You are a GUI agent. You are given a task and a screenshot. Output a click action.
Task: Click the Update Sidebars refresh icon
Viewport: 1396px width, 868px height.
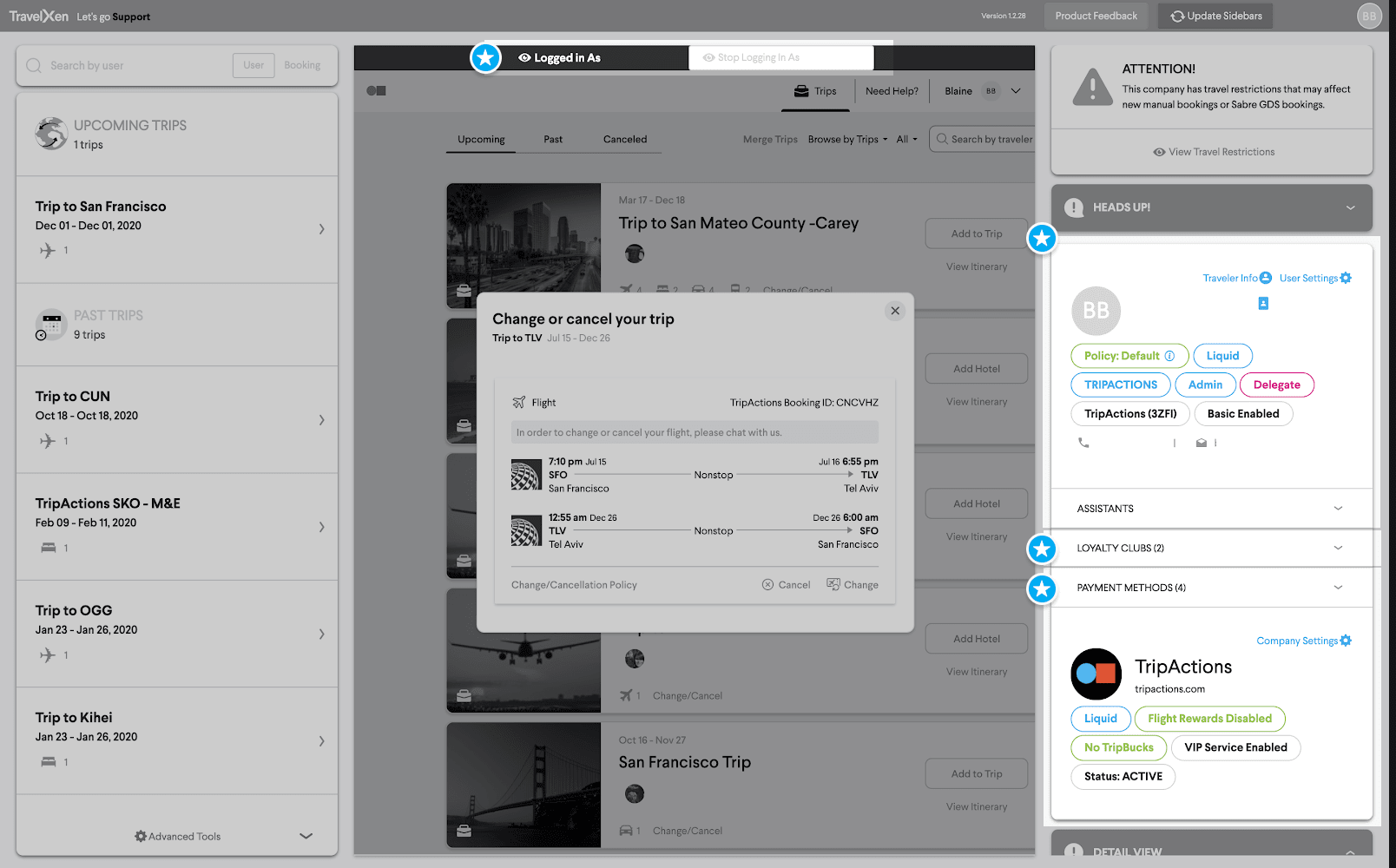point(1177,16)
